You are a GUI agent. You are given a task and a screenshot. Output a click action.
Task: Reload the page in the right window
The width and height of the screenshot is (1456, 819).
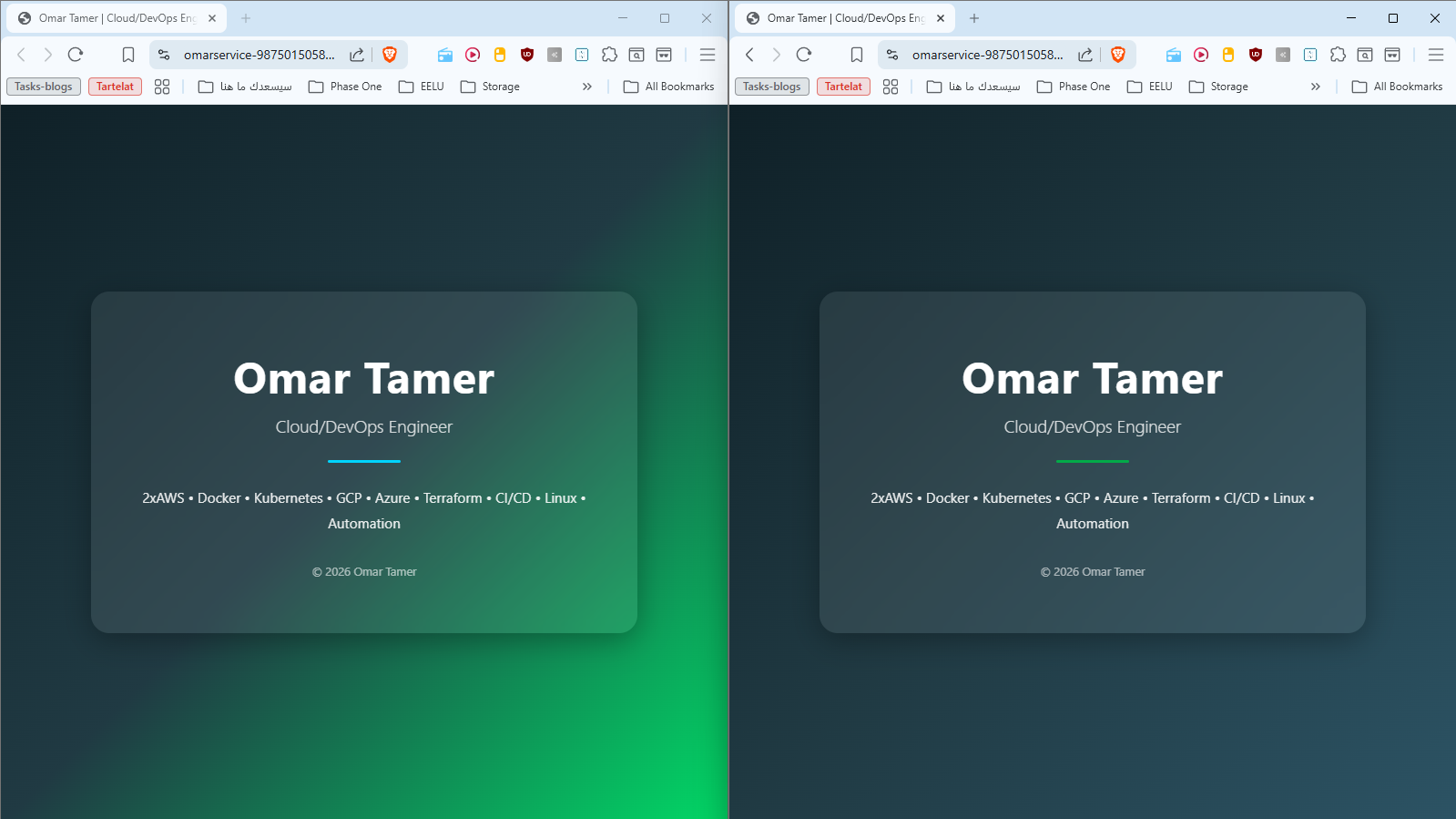804,55
